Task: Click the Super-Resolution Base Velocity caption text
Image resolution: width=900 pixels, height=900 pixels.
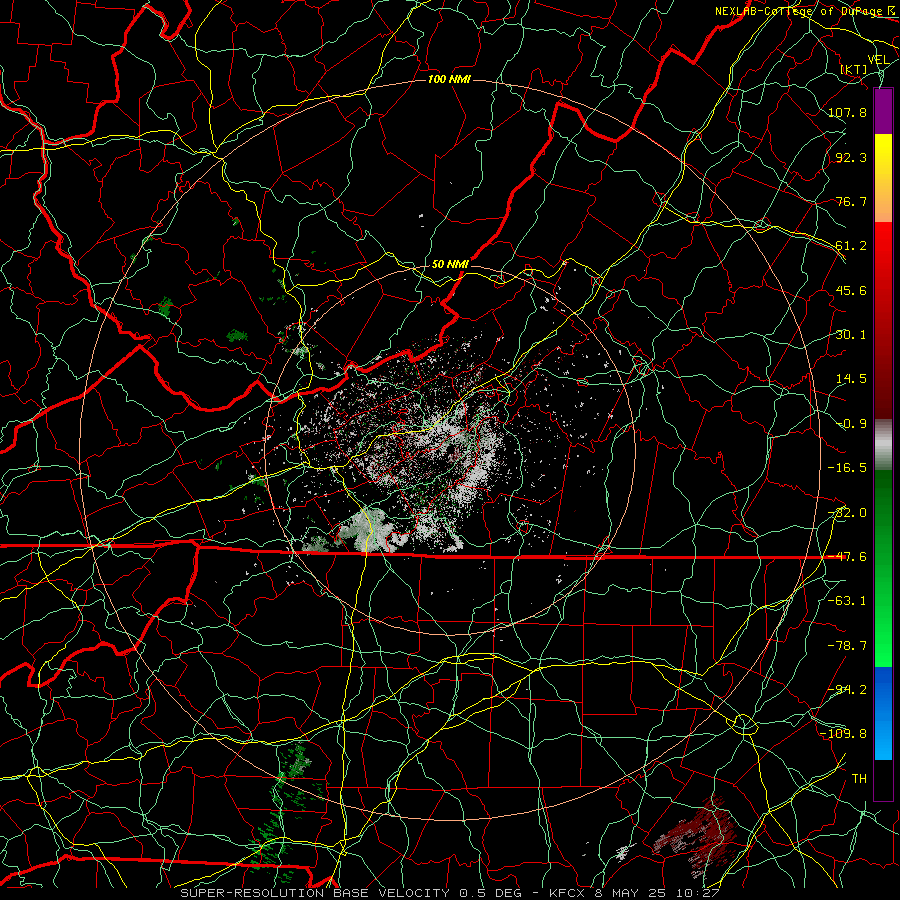Action: pos(450,893)
